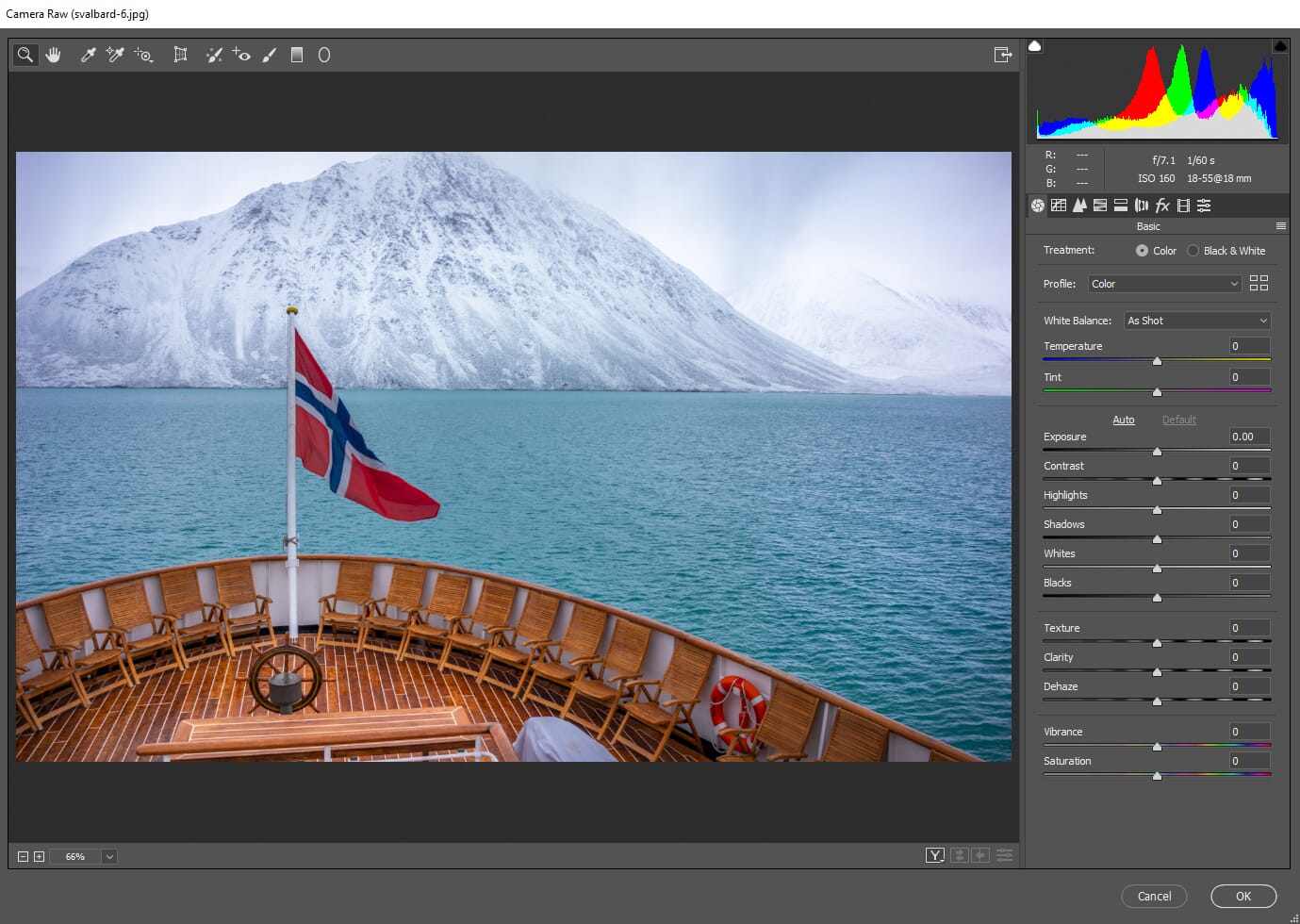Screen dimensions: 1300x924
Task: Click the Vibrance slider handle
Action: click(x=1157, y=747)
